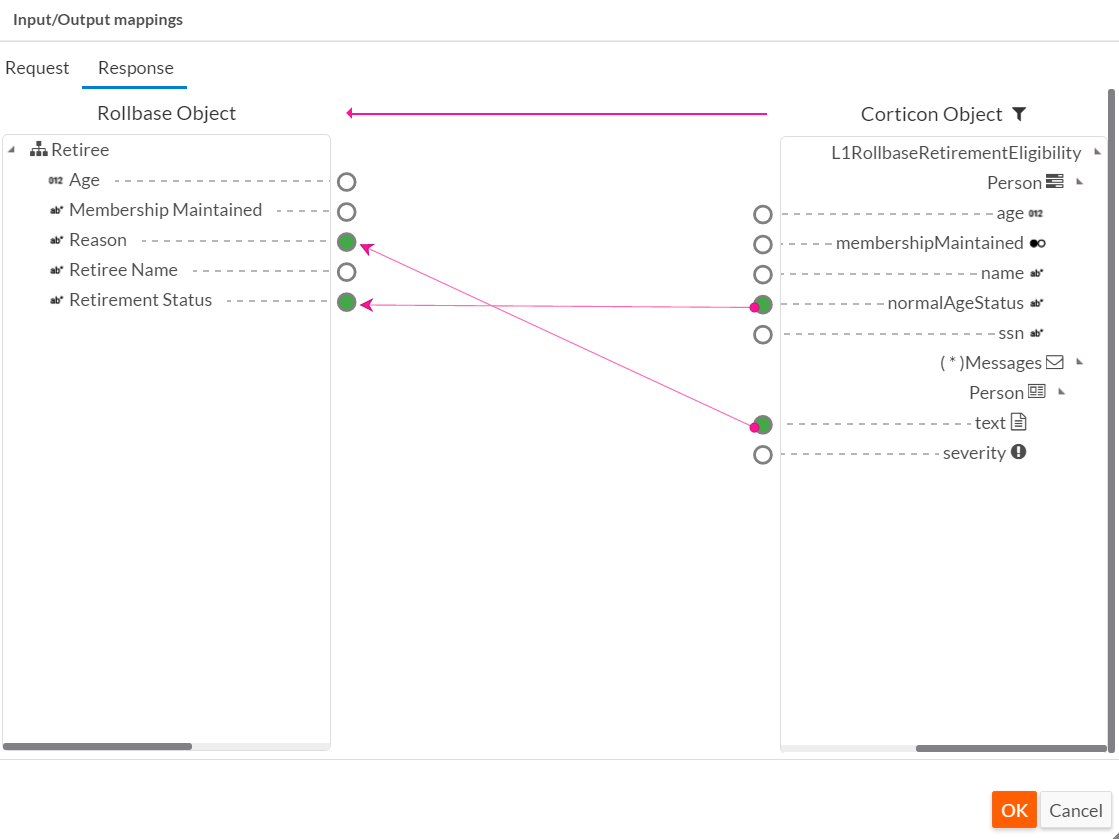Click the boolean icon beside membershipMaintained

[x=1038, y=243]
